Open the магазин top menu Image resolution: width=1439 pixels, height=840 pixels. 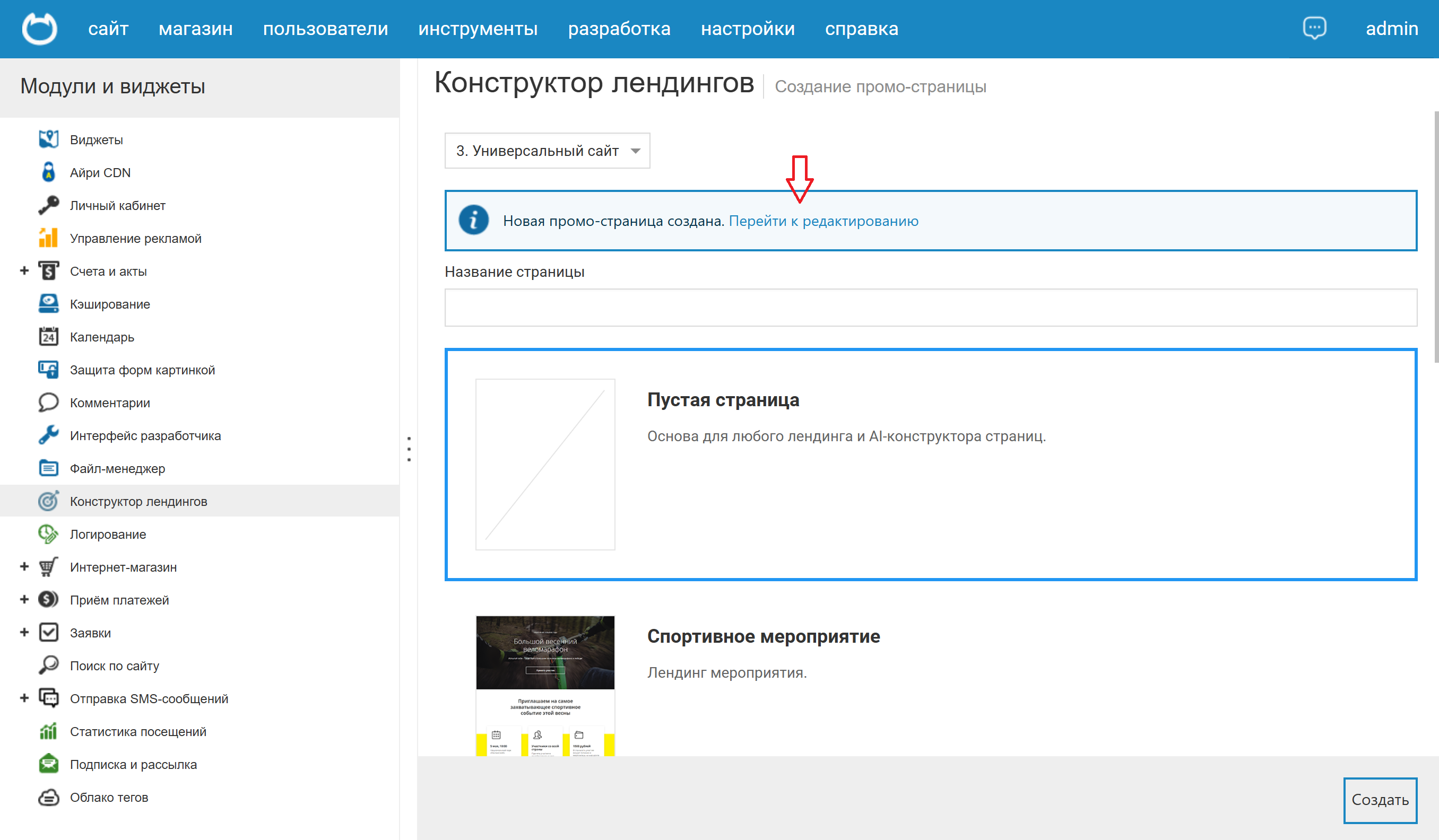point(196,29)
